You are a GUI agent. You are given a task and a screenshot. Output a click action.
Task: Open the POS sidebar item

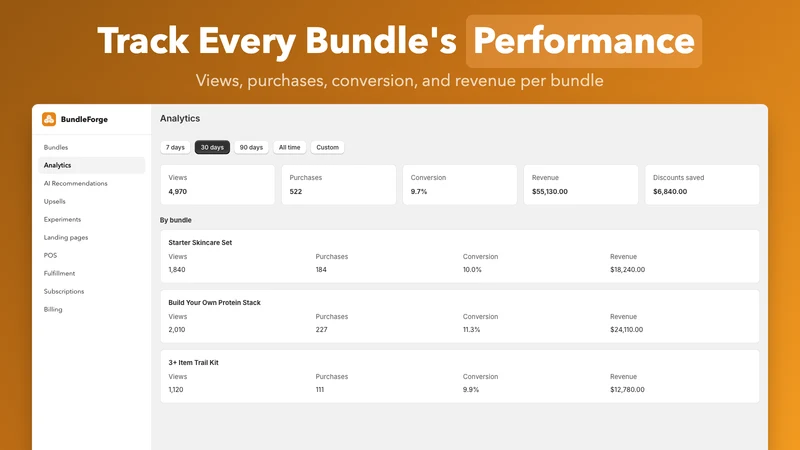click(x=51, y=255)
